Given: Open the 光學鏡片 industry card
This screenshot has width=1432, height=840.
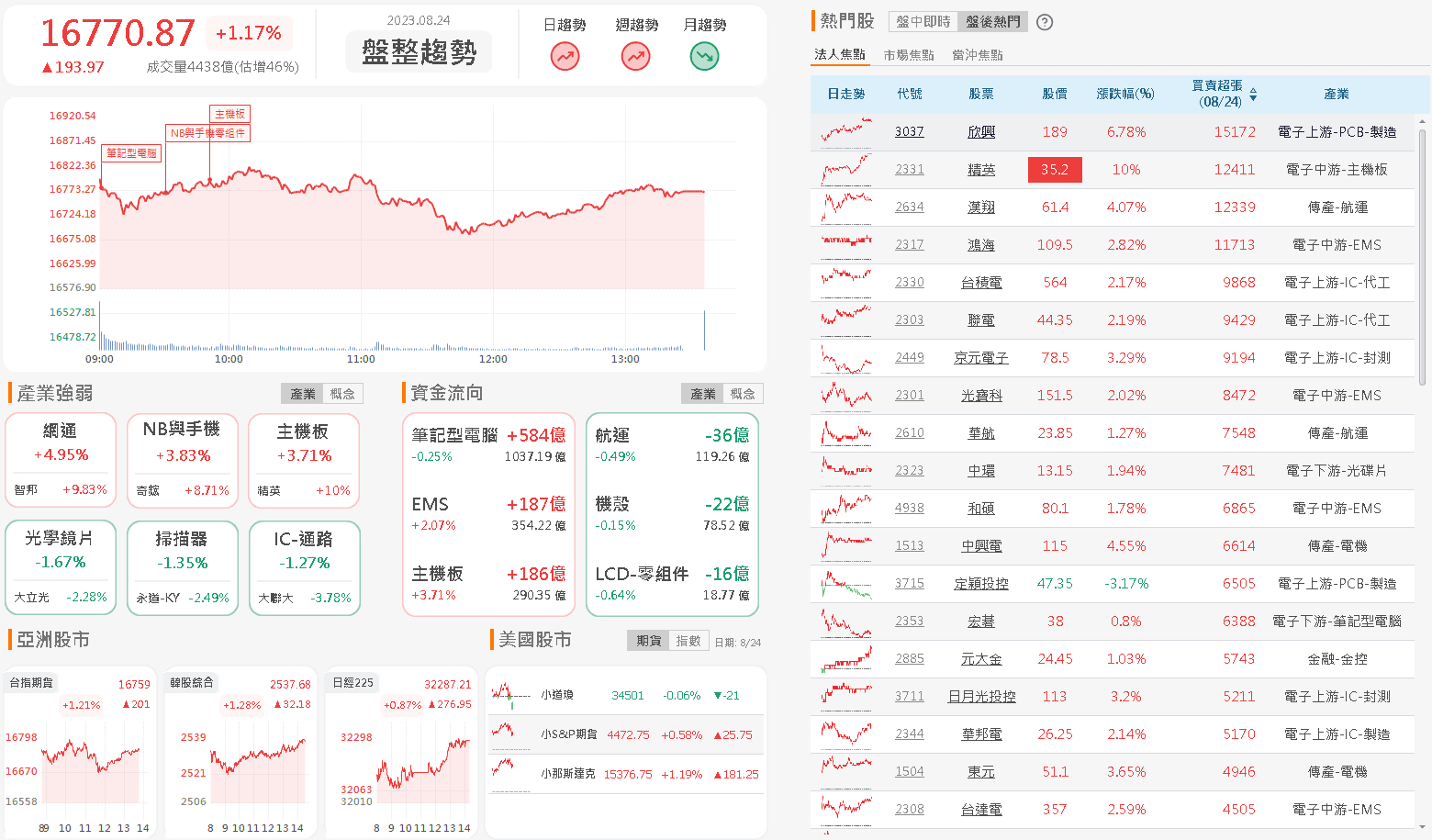Looking at the screenshot, I should click(x=61, y=568).
